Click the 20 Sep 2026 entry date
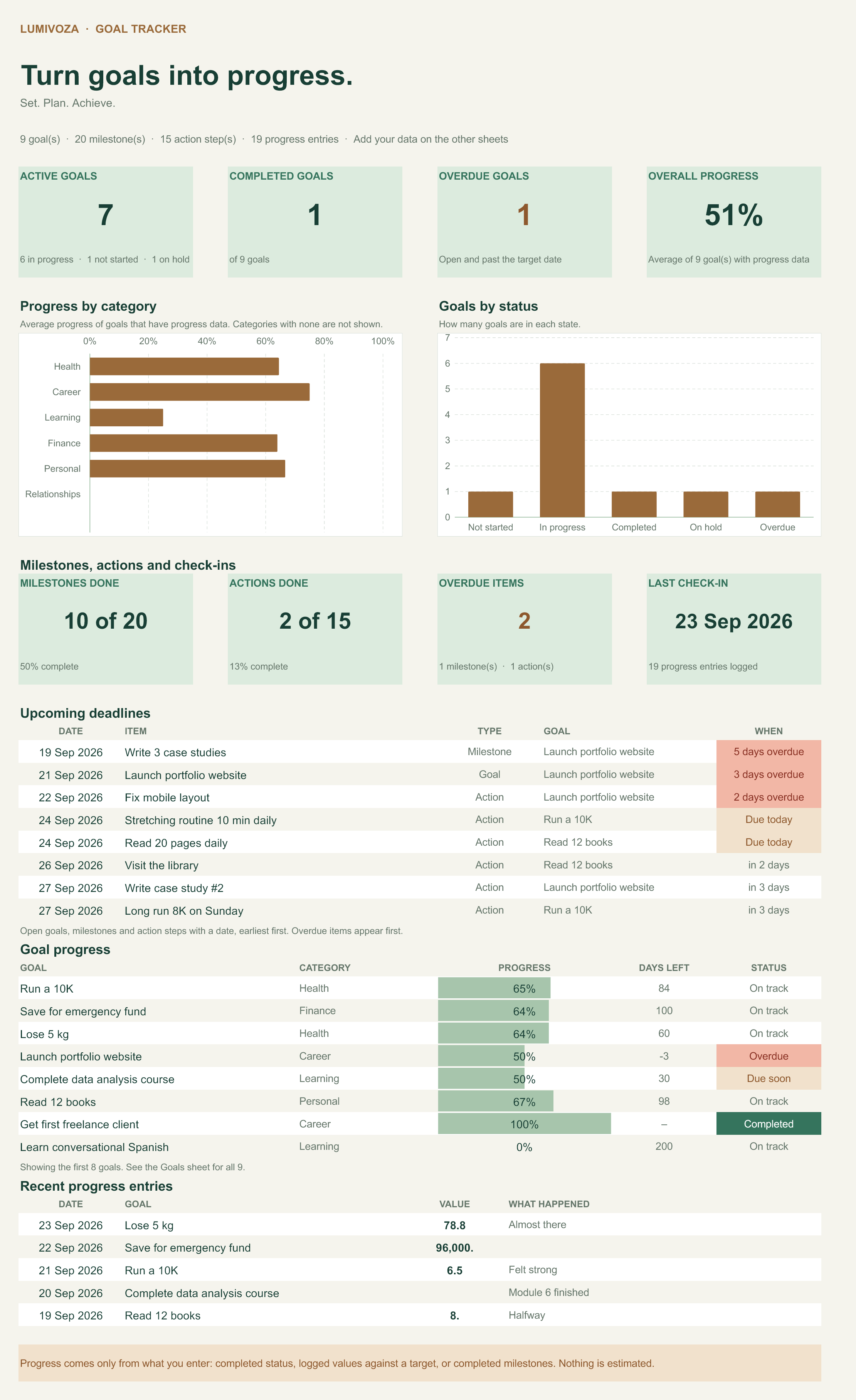 71,1293
